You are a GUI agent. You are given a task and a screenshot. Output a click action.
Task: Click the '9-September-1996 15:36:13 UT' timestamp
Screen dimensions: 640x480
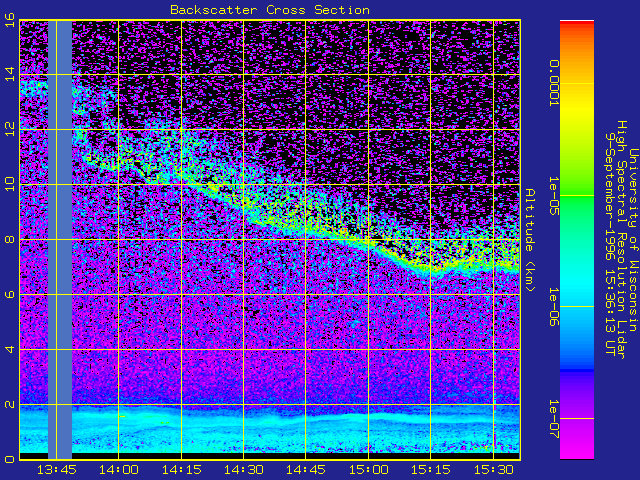pyautogui.click(x=610, y=244)
